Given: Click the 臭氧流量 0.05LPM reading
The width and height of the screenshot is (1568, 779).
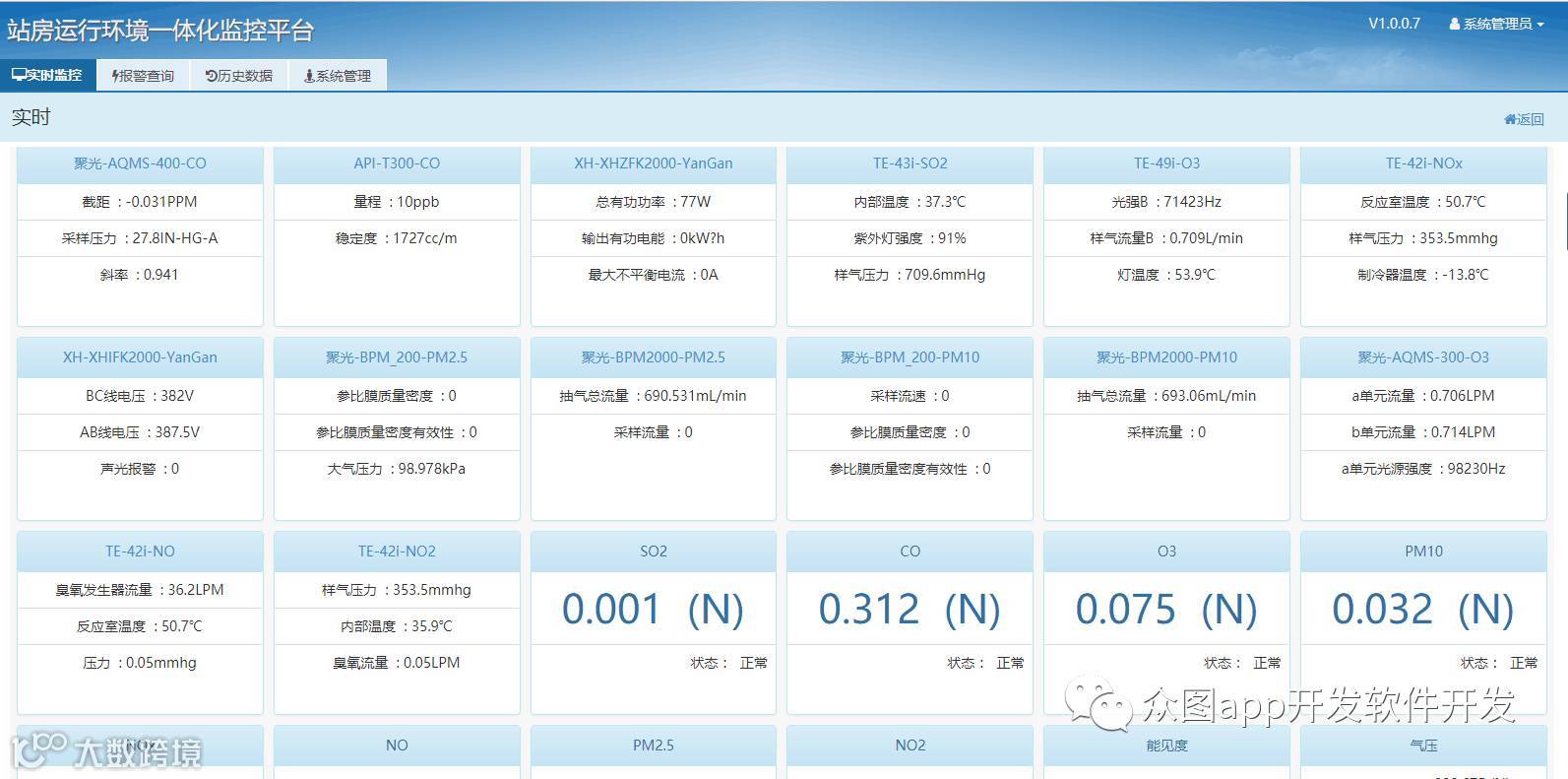Looking at the screenshot, I should (x=397, y=663).
